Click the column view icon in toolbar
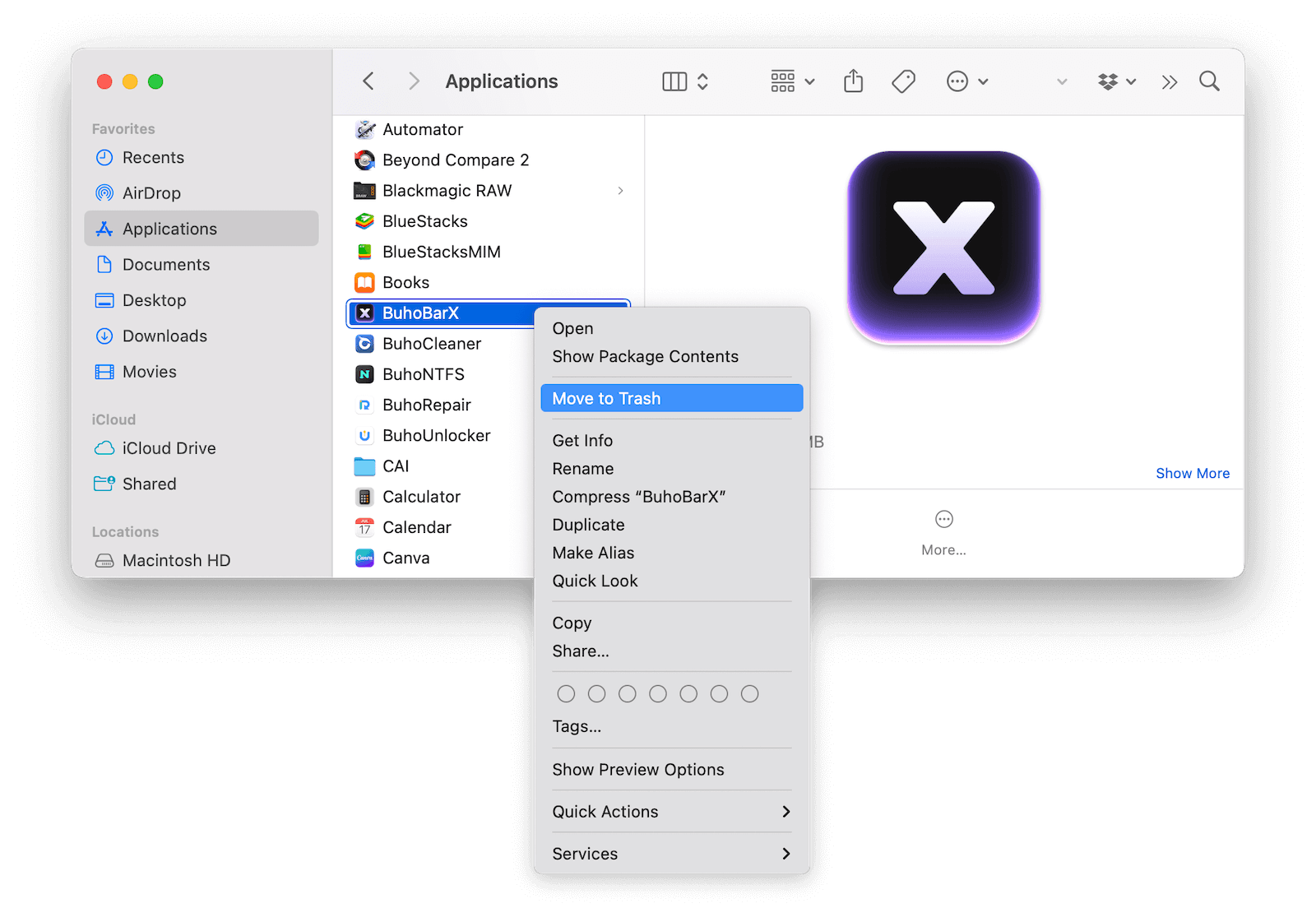Image resolution: width=1316 pixels, height=908 pixels. (674, 81)
